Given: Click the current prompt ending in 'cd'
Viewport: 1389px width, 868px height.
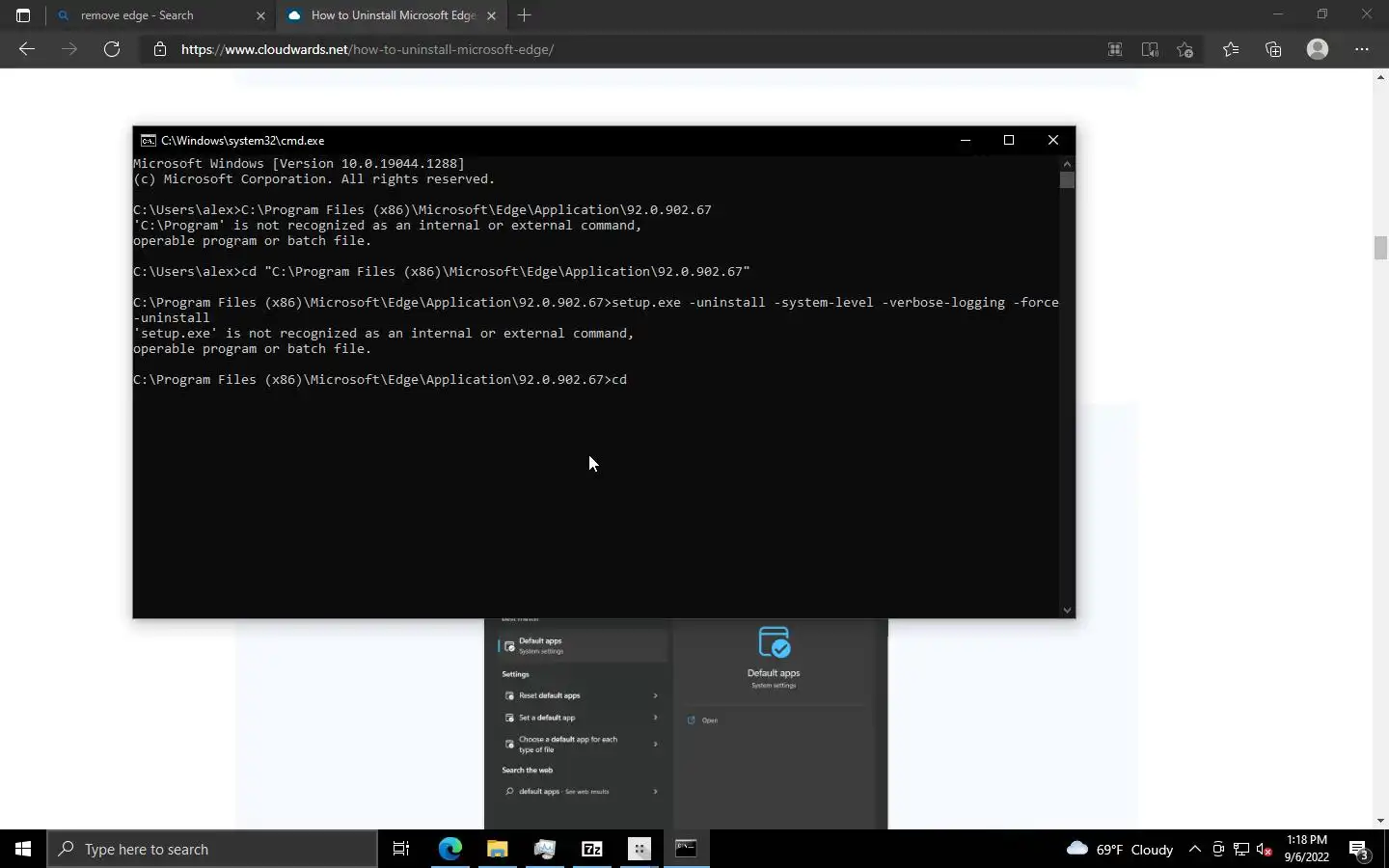Looking at the screenshot, I should click(380, 380).
